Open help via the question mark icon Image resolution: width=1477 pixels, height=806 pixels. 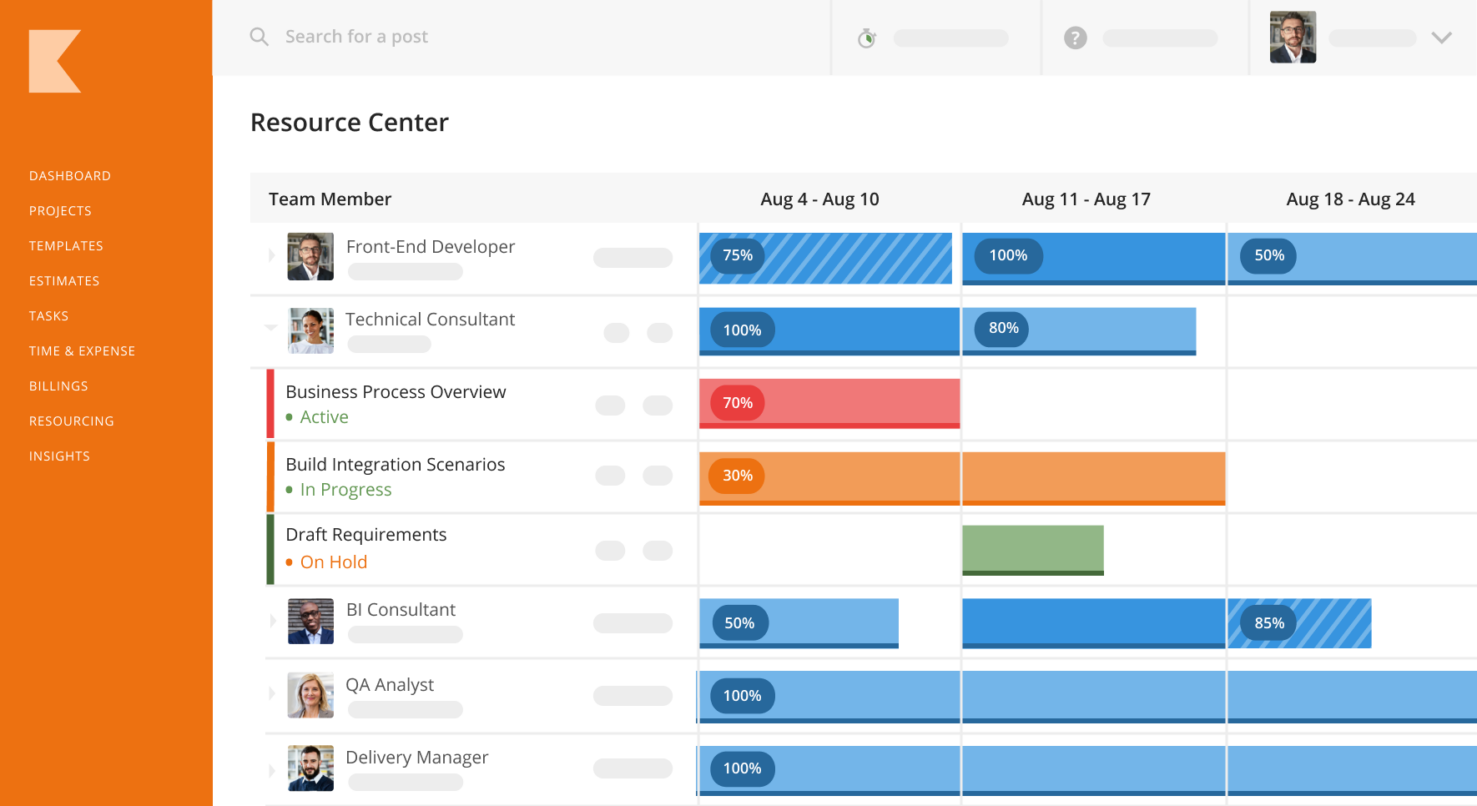click(x=1074, y=37)
